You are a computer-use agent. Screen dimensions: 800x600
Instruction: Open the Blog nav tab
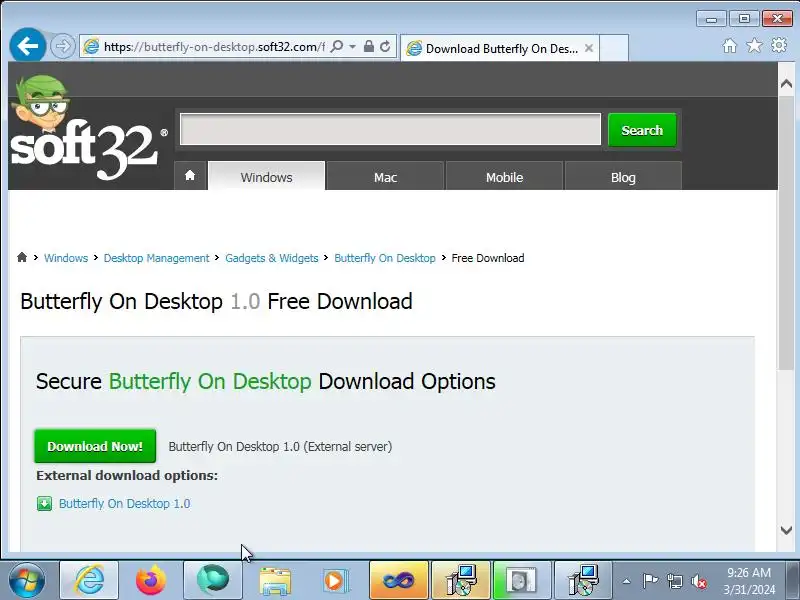coord(623,177)
